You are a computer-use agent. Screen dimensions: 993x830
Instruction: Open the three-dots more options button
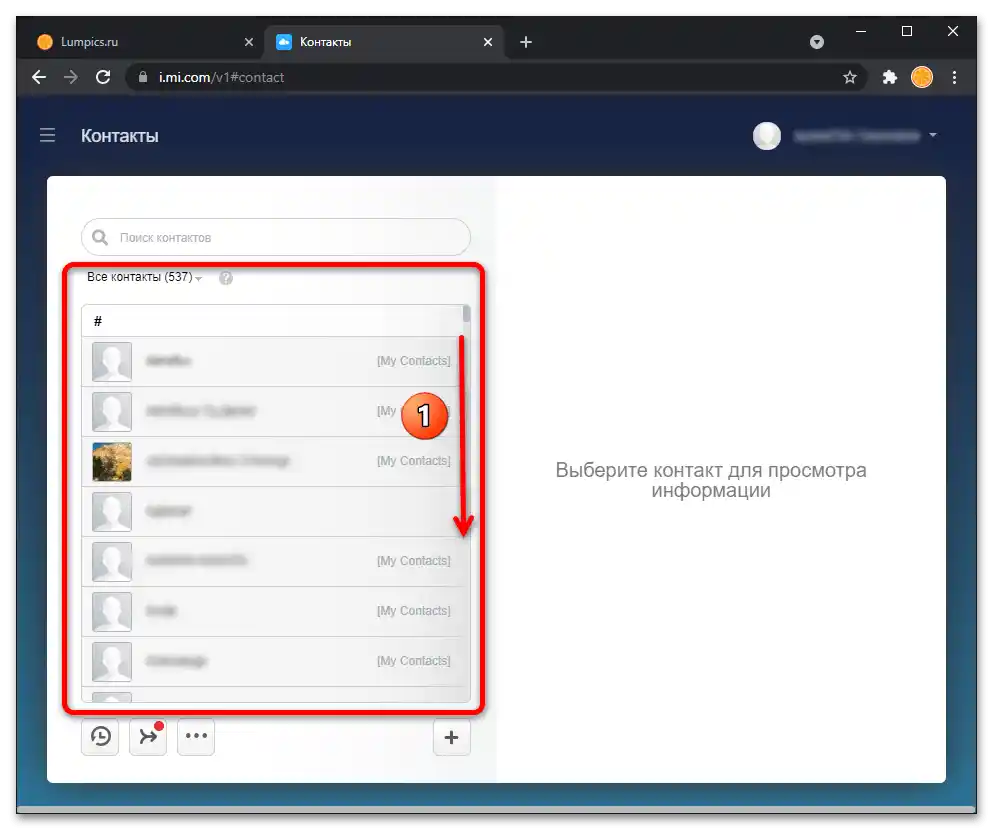(196, 736)
